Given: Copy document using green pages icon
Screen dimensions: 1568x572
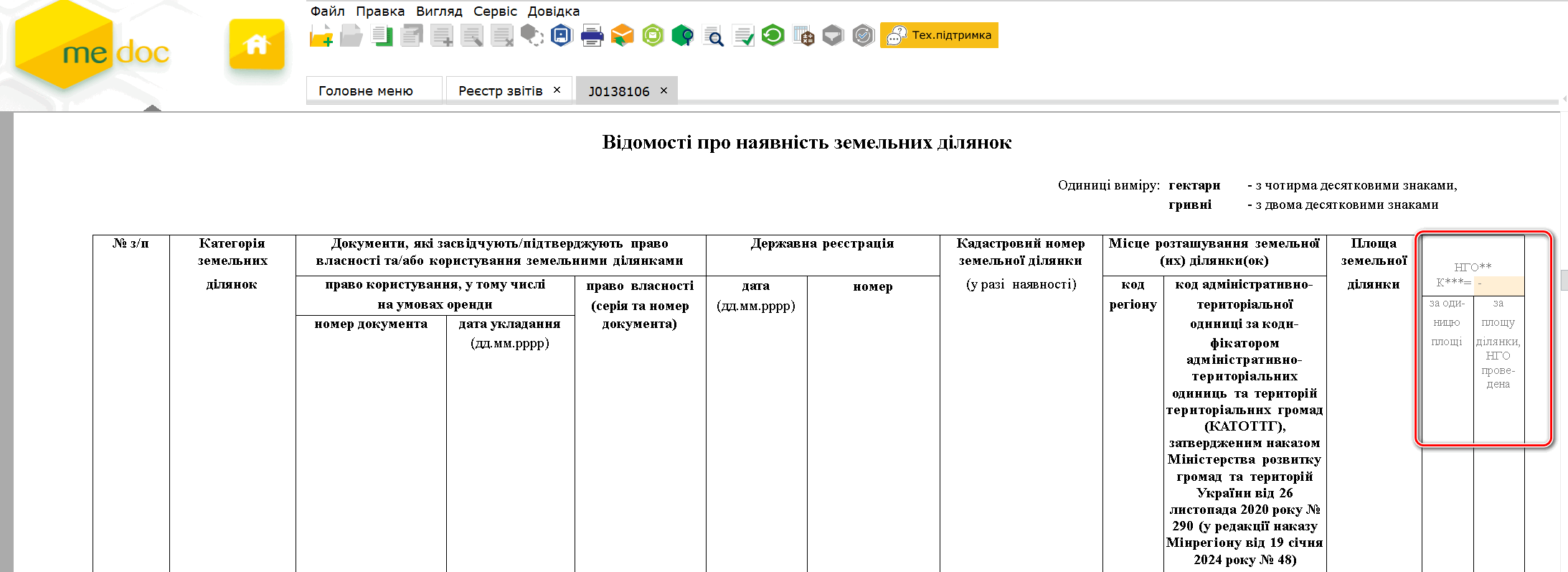Looking at the screenshot, I should (x=382, y=35).
